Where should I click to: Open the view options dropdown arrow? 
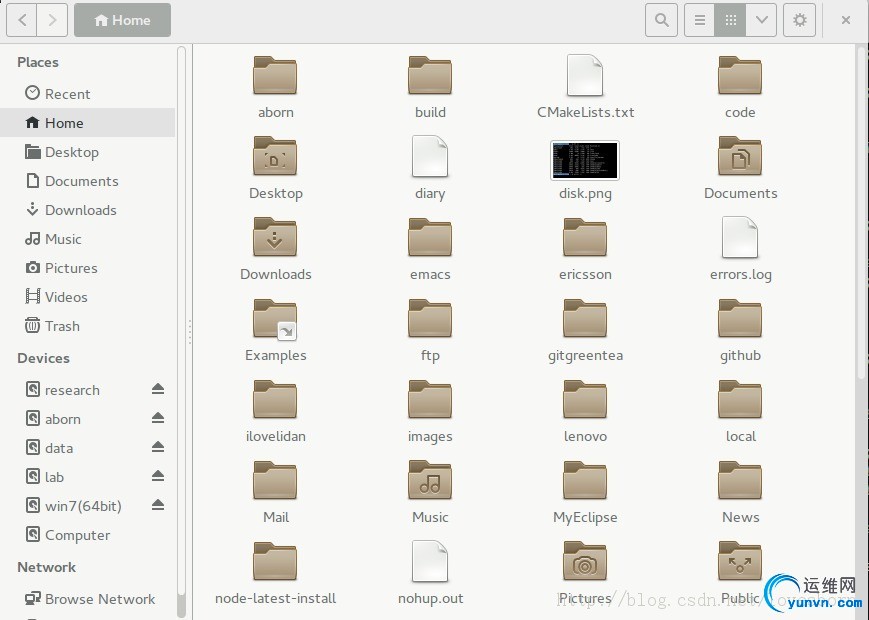tap(761, 20)
